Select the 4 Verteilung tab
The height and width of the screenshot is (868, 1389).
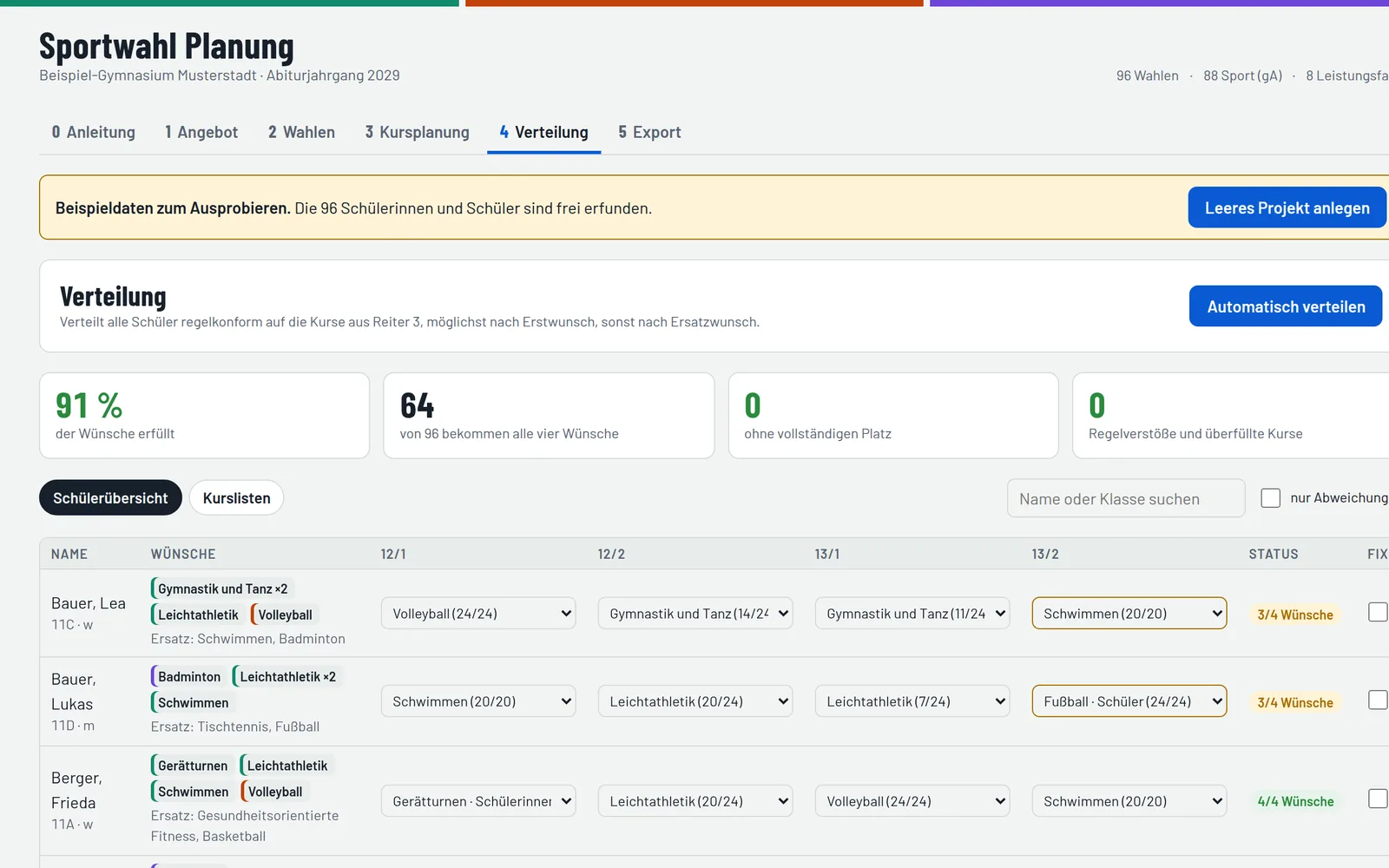[x=543, y=132]
